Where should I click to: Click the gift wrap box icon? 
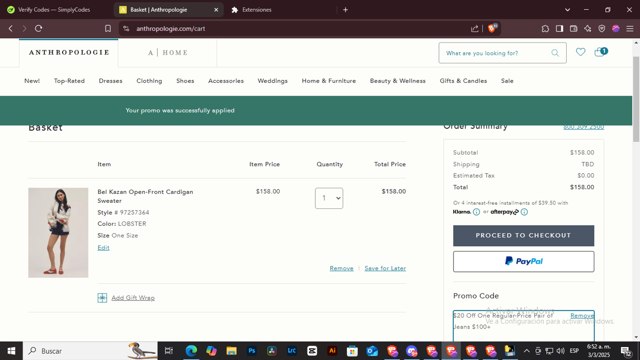click(x=102, y=298)
